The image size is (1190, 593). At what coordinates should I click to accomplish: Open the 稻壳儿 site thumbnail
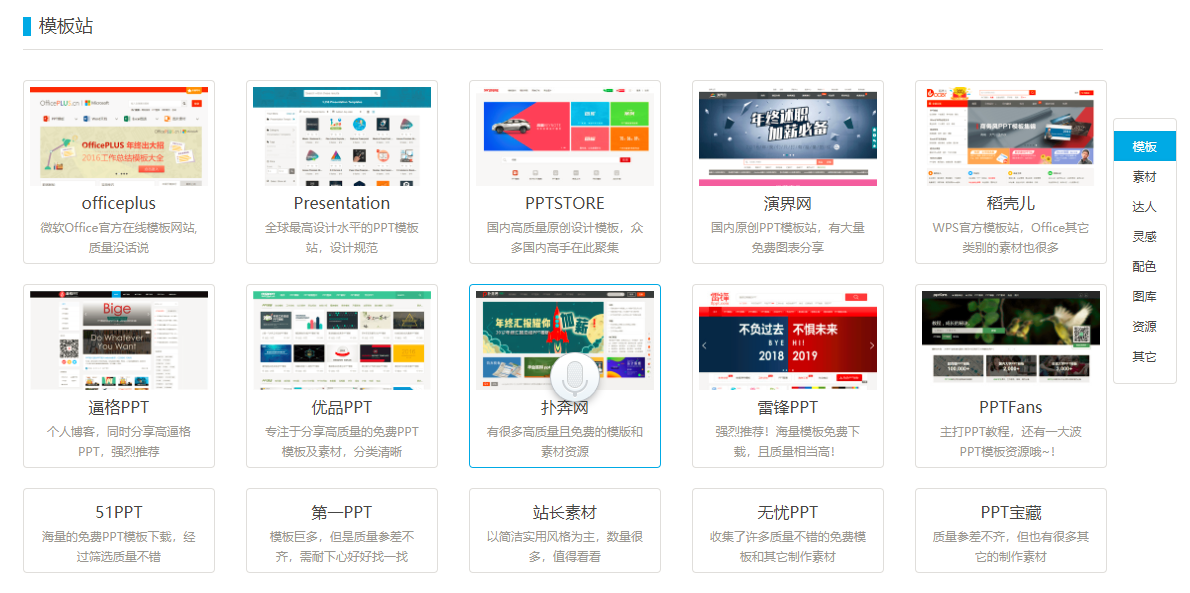point(1011,136)
